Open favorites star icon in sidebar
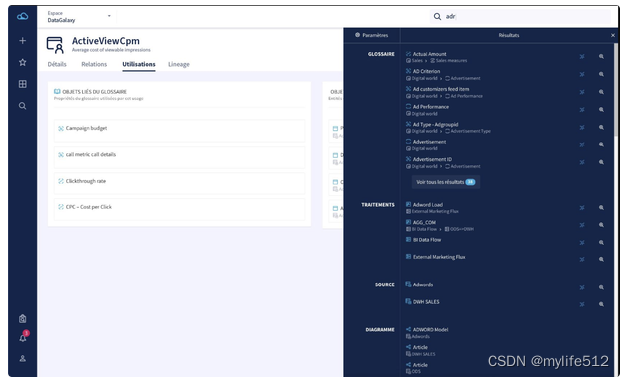 (23, 62)
